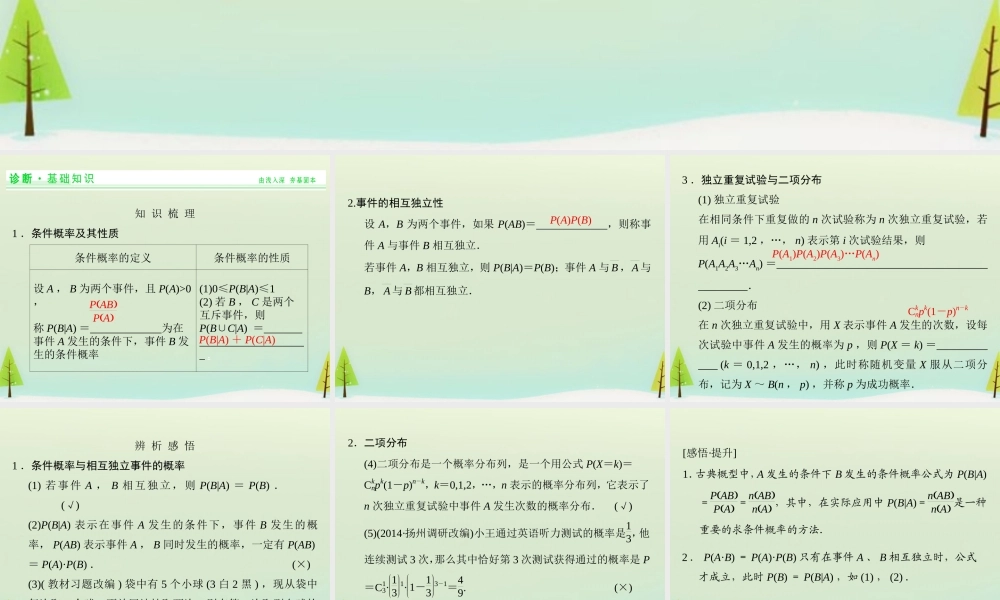
Task: Select the line 重要的求条件概率的方法.
Action: click(x=761, y=529)
